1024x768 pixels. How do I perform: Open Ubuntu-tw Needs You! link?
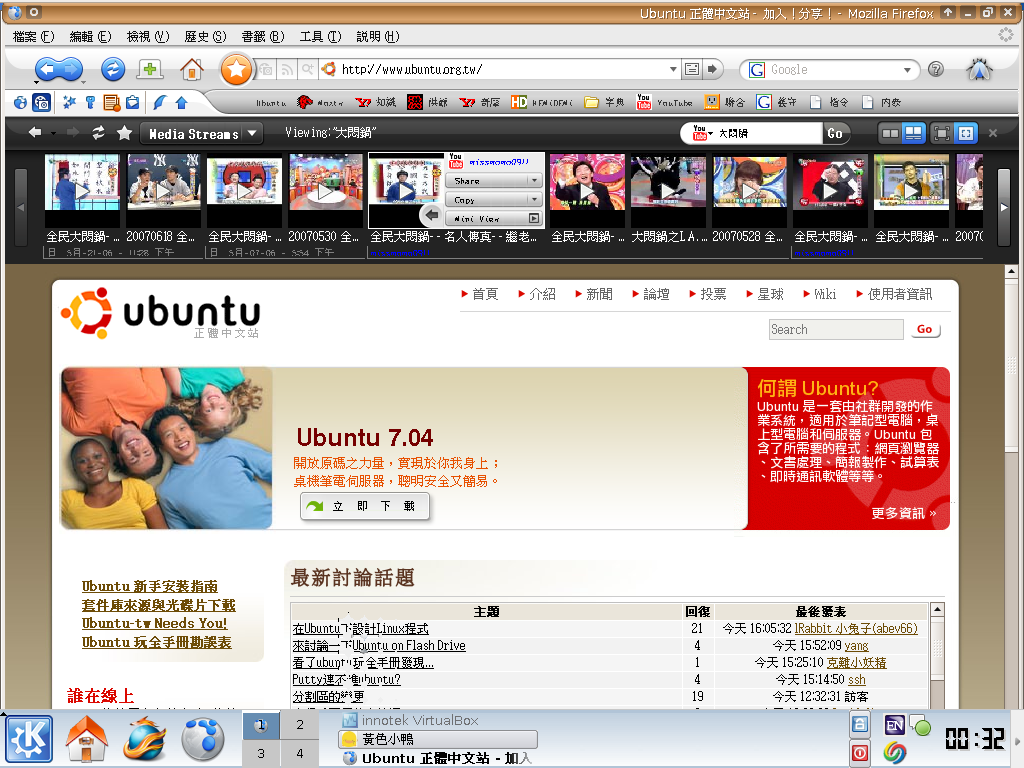tap(154, 624)
